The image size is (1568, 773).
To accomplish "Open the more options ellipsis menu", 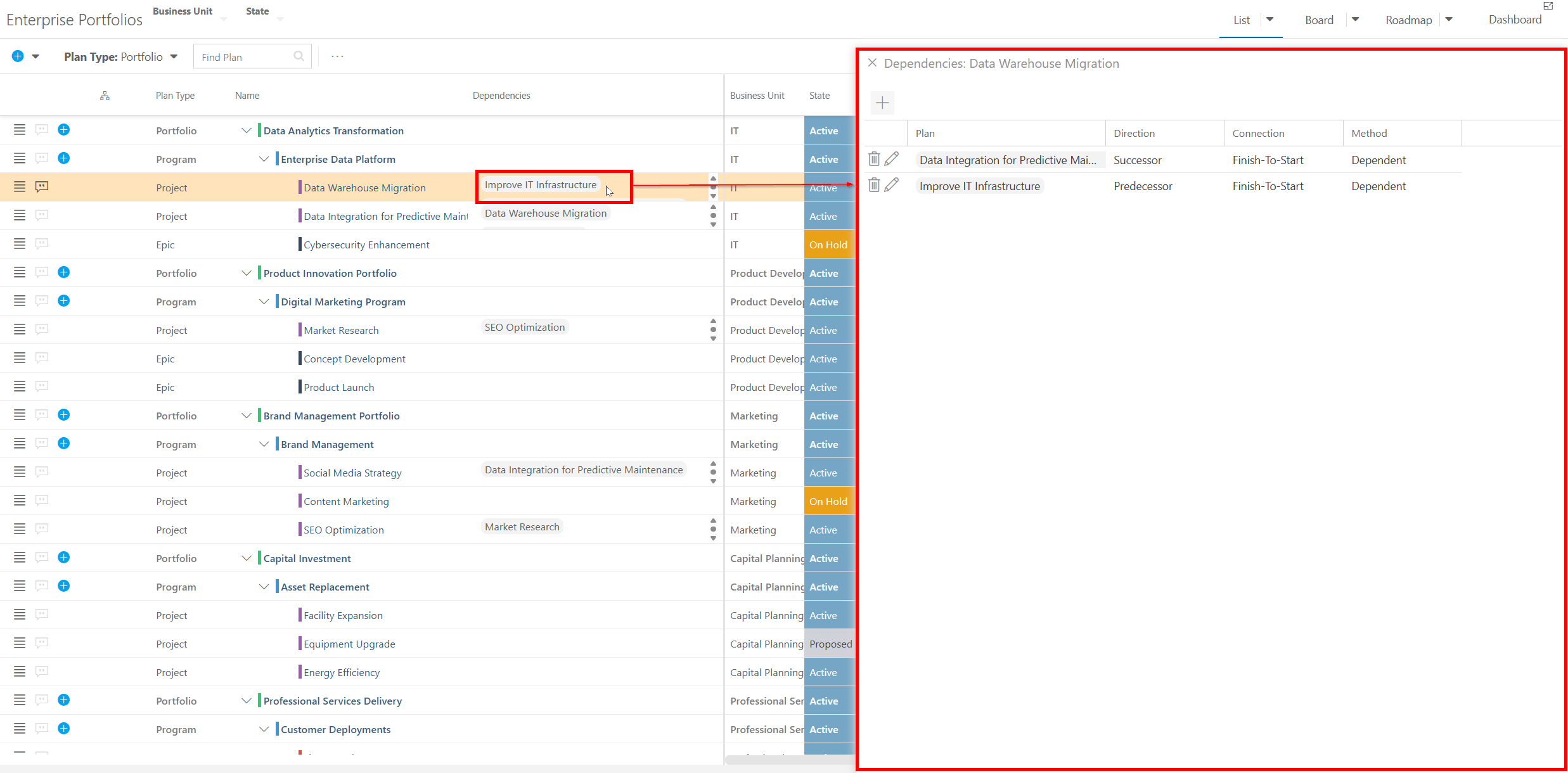I will coord(337,56).
